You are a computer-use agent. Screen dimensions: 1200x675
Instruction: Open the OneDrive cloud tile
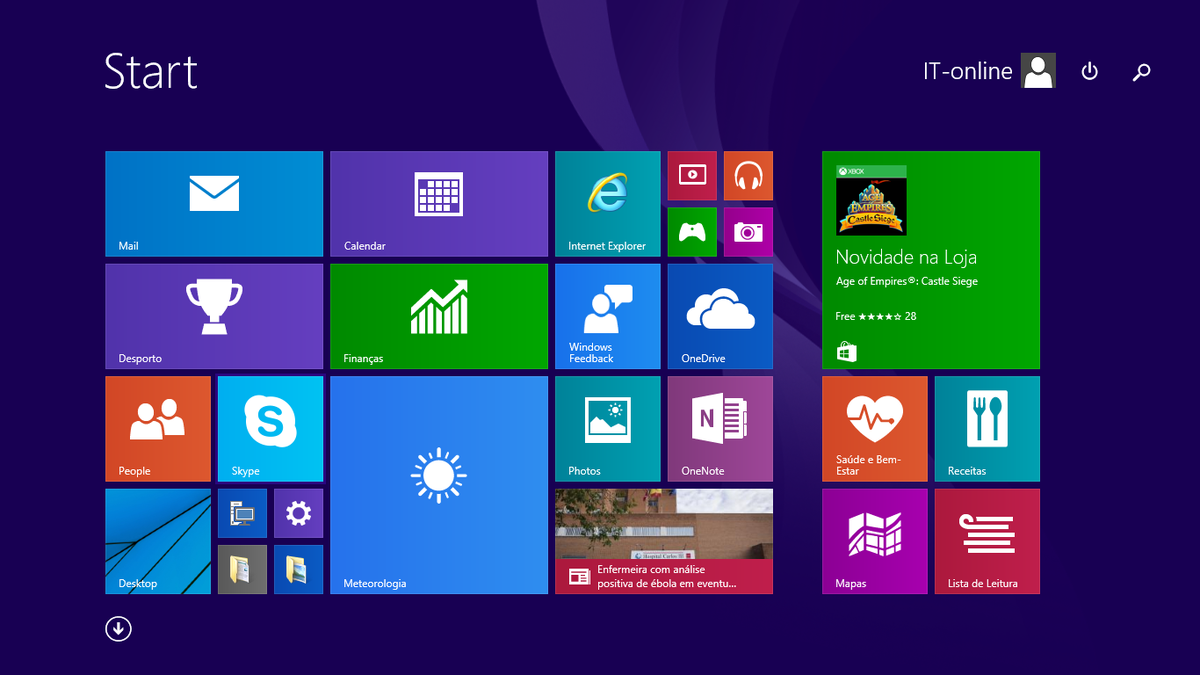tap(720, 316)
